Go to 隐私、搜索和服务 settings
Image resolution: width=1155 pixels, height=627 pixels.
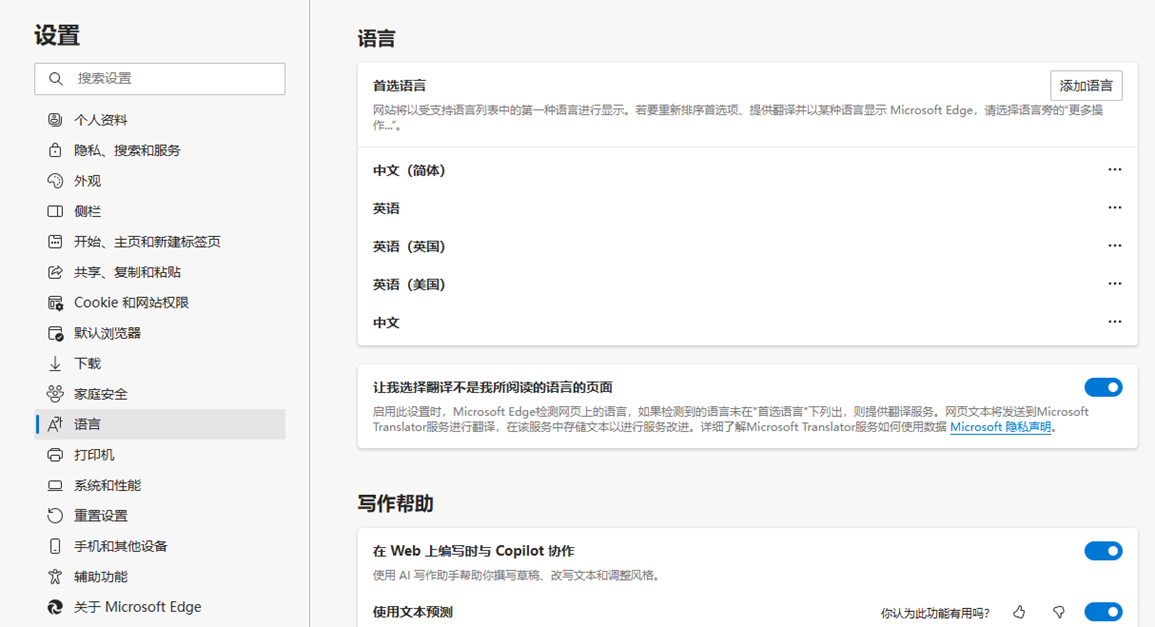160,150
